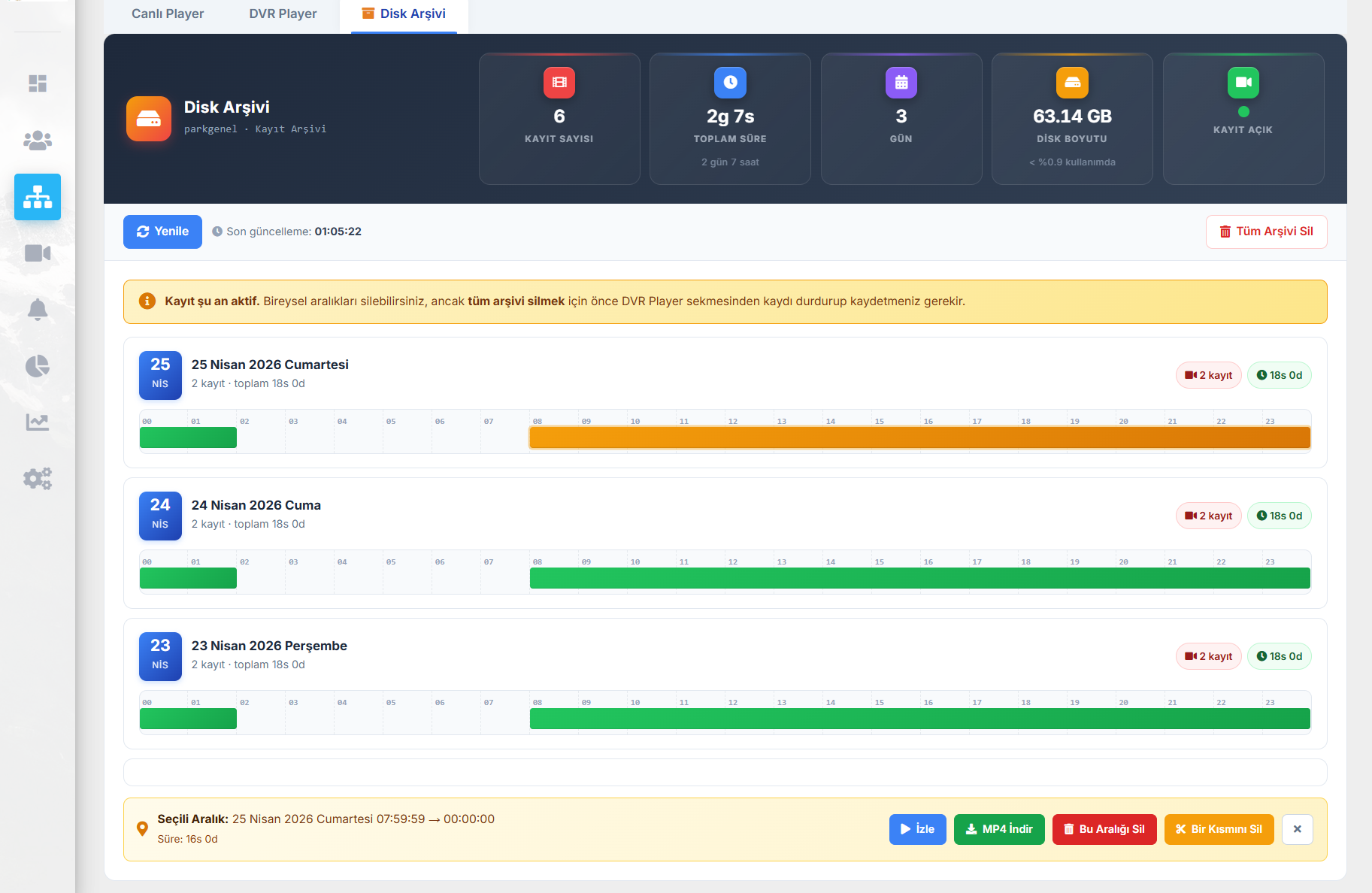Click the 24 NİS date badge

(x=160, y=516)
